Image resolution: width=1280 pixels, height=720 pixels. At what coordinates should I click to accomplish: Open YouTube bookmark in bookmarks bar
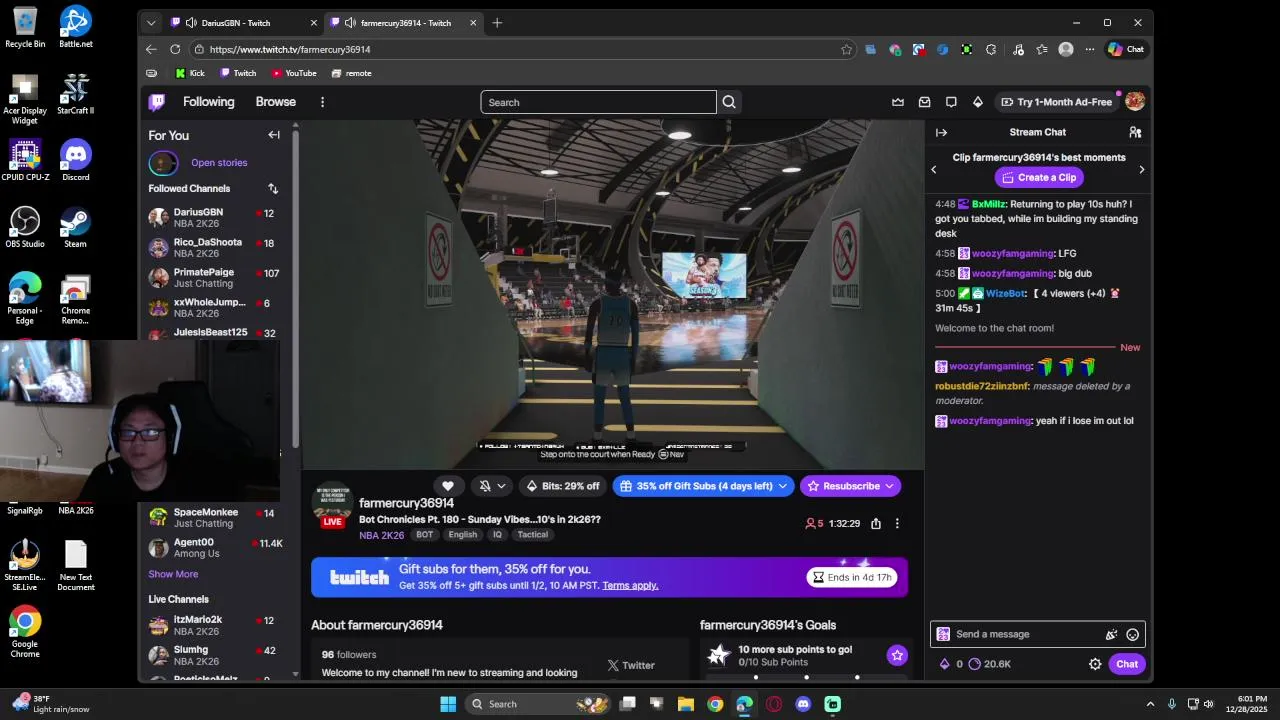tap(294, 73)
